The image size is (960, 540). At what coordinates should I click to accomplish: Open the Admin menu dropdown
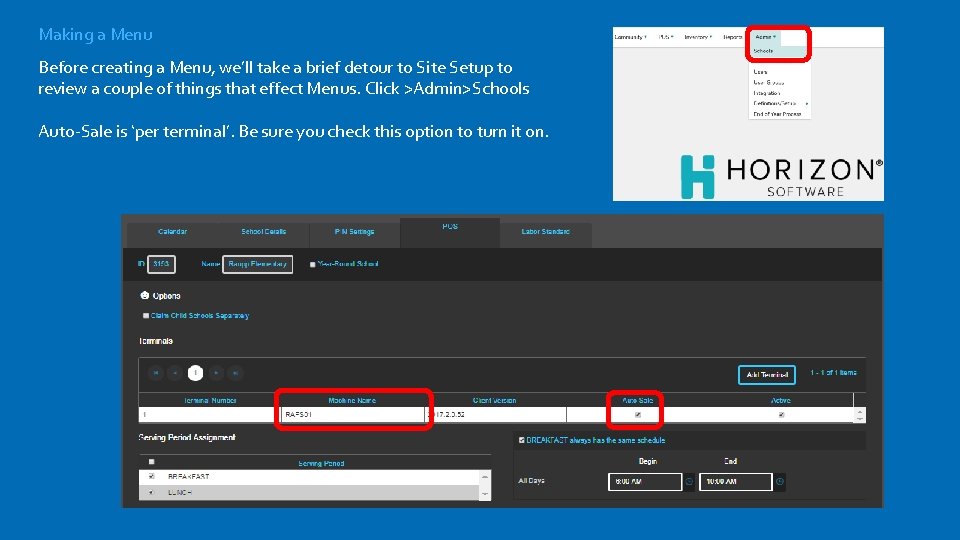[765, 37]
